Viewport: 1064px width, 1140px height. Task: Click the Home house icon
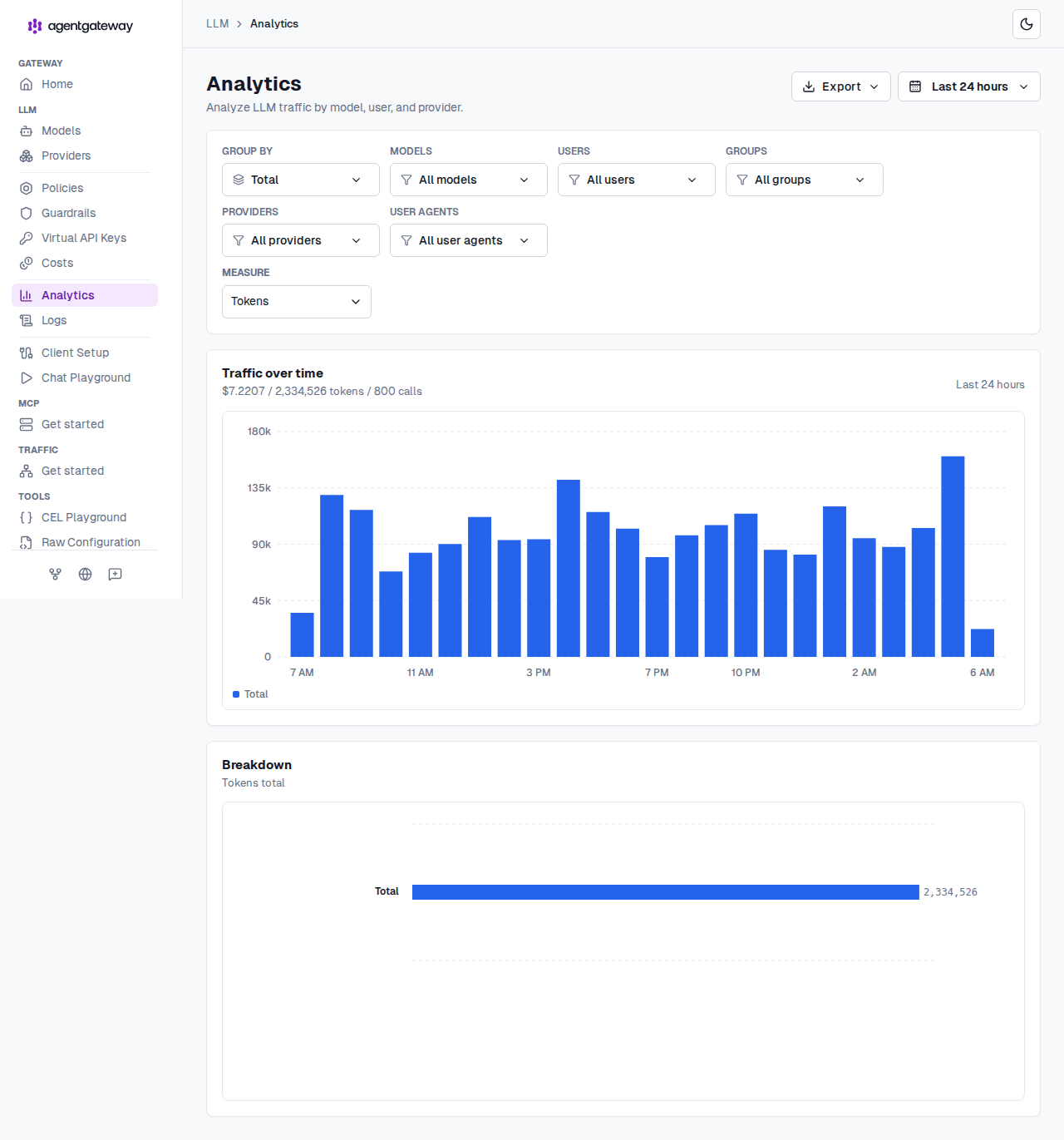point(27,84)
